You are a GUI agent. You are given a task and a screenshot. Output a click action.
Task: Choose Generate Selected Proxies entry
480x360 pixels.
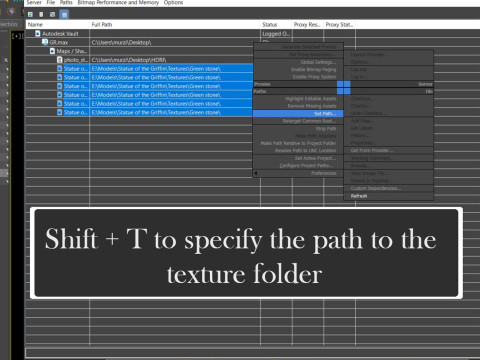[309, 47]
